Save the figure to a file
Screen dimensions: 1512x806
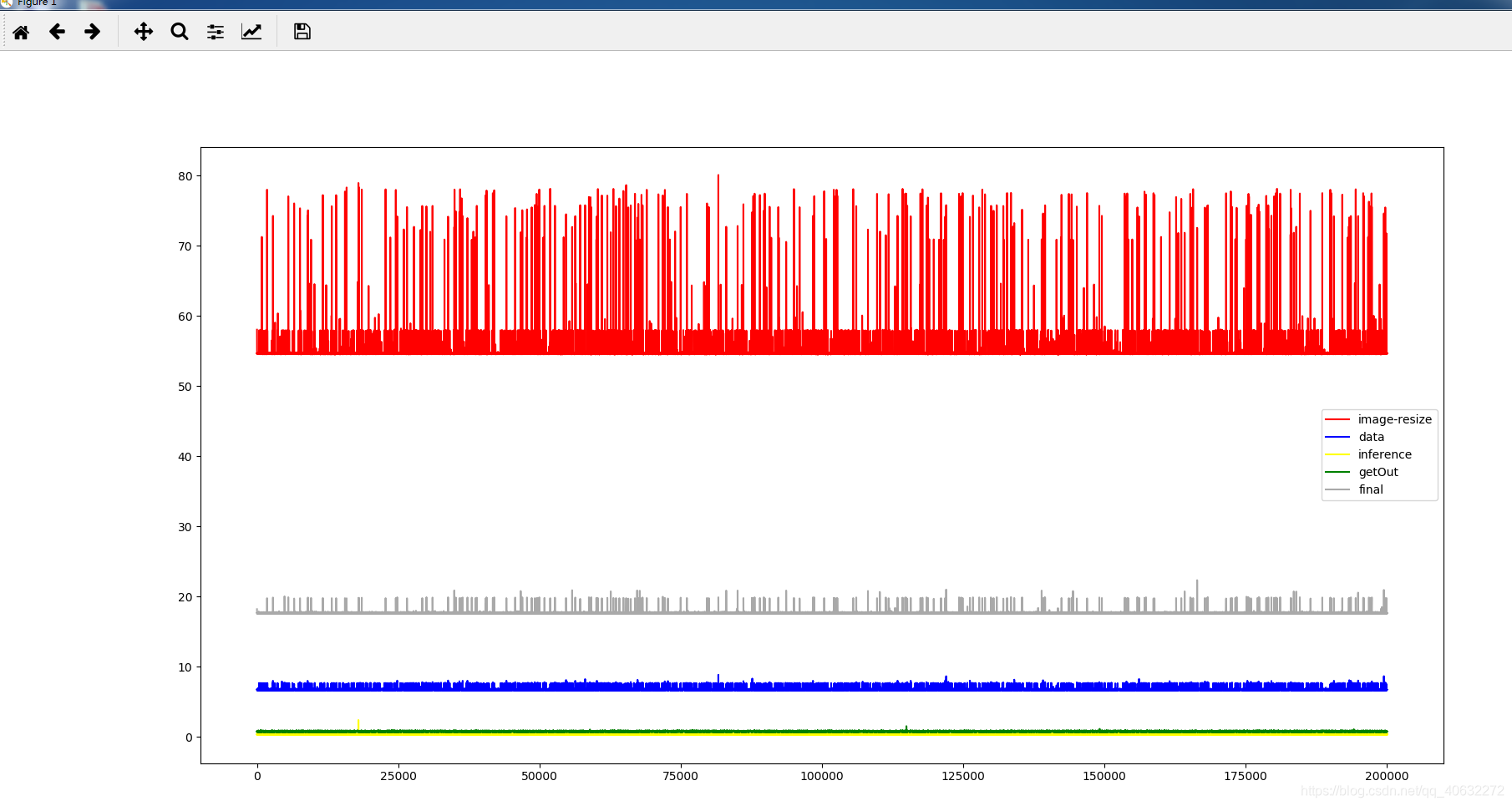(x=302, y=32)
